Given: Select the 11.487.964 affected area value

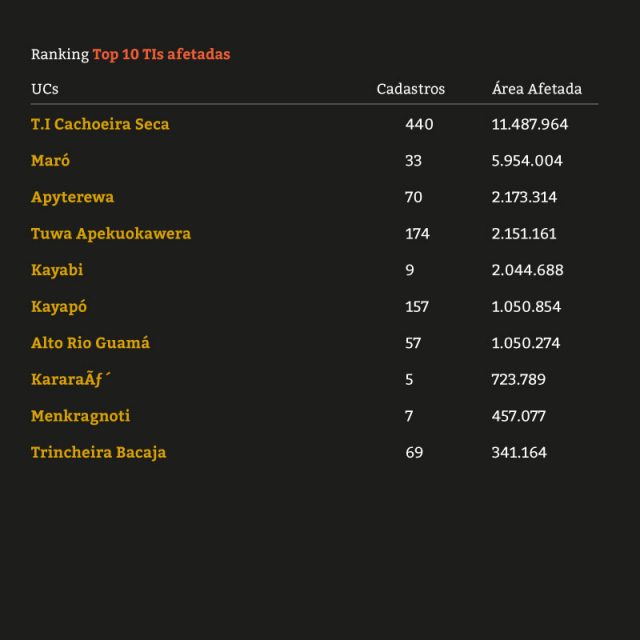Looking at the screenshot, I should click(530, 125).
